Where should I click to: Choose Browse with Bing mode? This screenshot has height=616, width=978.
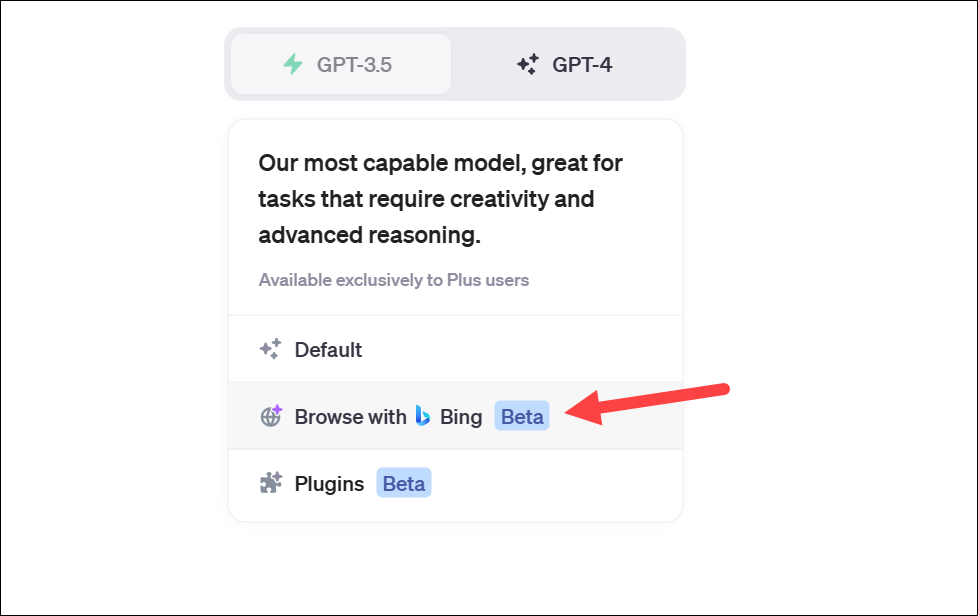455,416
